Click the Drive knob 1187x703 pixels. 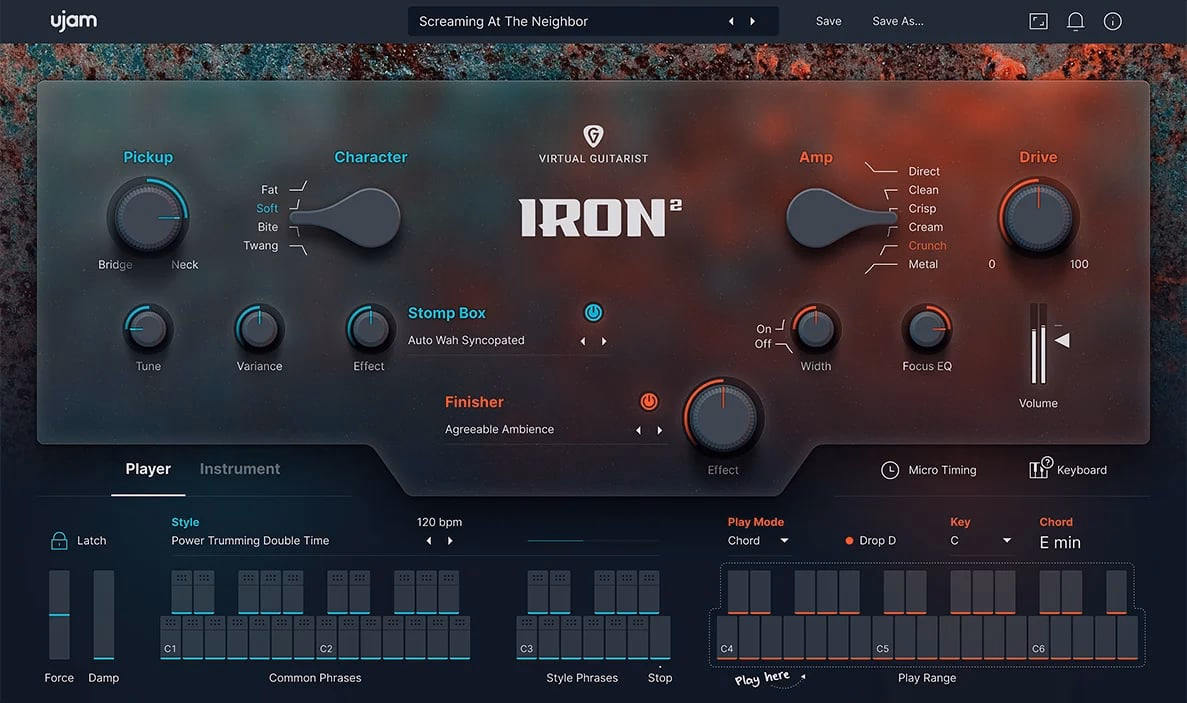coord(1038,217)
